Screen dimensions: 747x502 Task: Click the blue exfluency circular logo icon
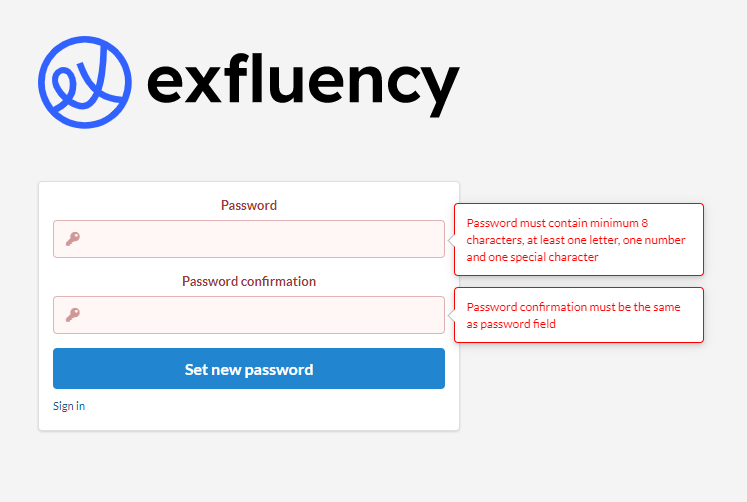[85, 82]
